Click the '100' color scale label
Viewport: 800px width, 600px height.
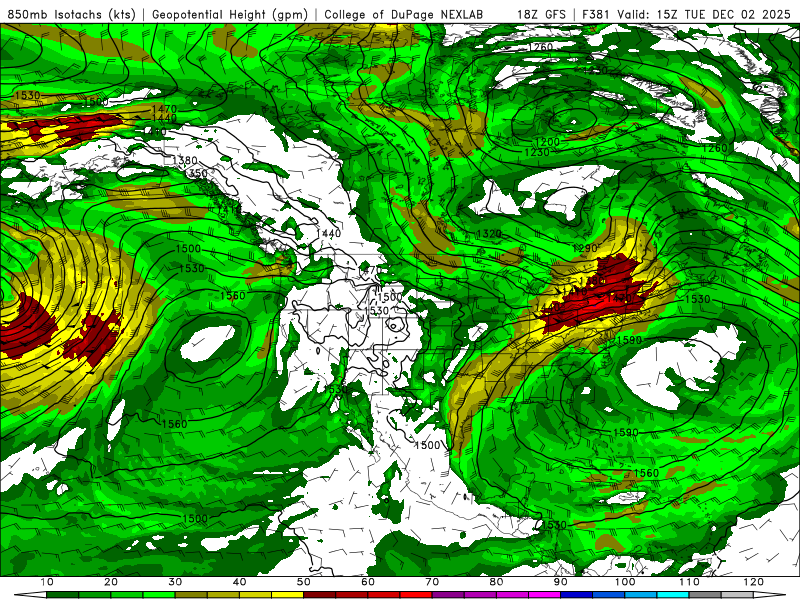click(x=624, y=582)
